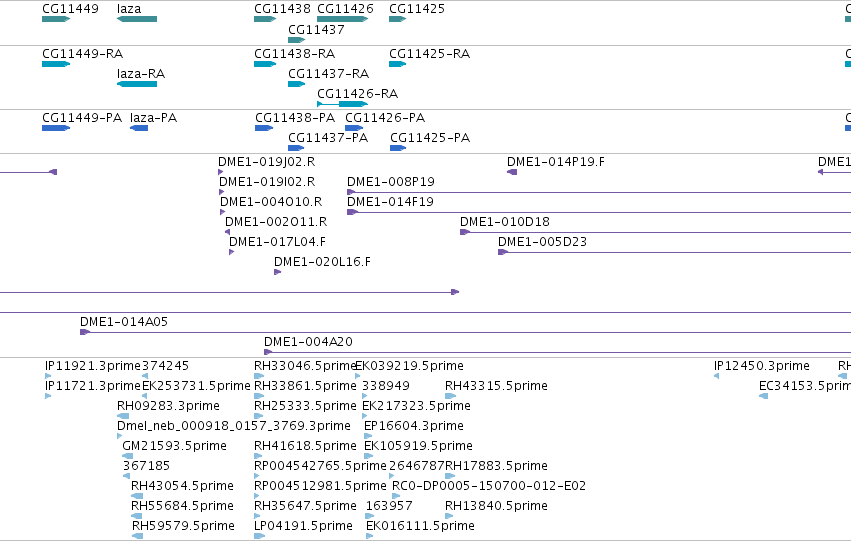
Task: Click the CG11437-PA protein glyph
Action: (296, 148)
